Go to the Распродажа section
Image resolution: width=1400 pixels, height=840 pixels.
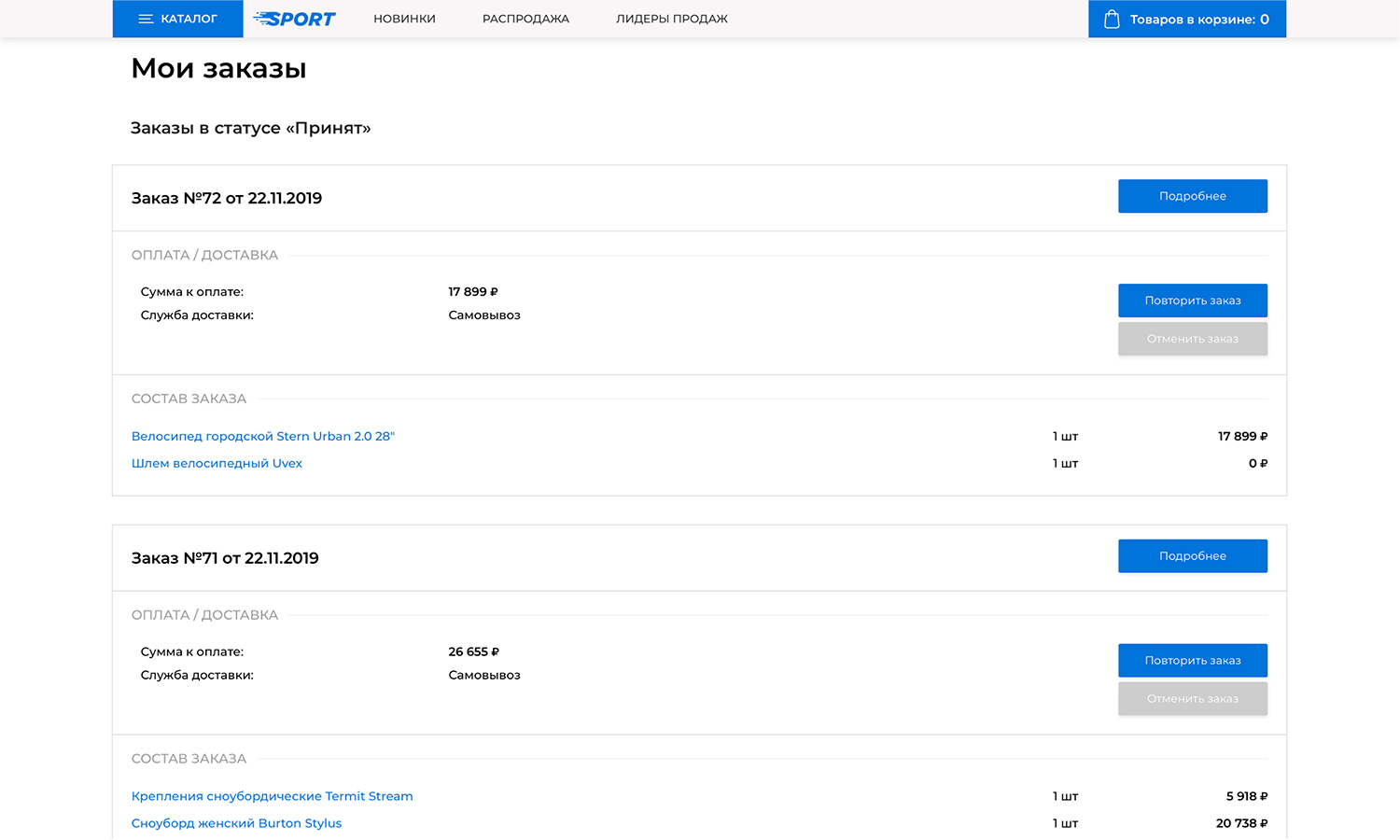(x=525, y=19)
